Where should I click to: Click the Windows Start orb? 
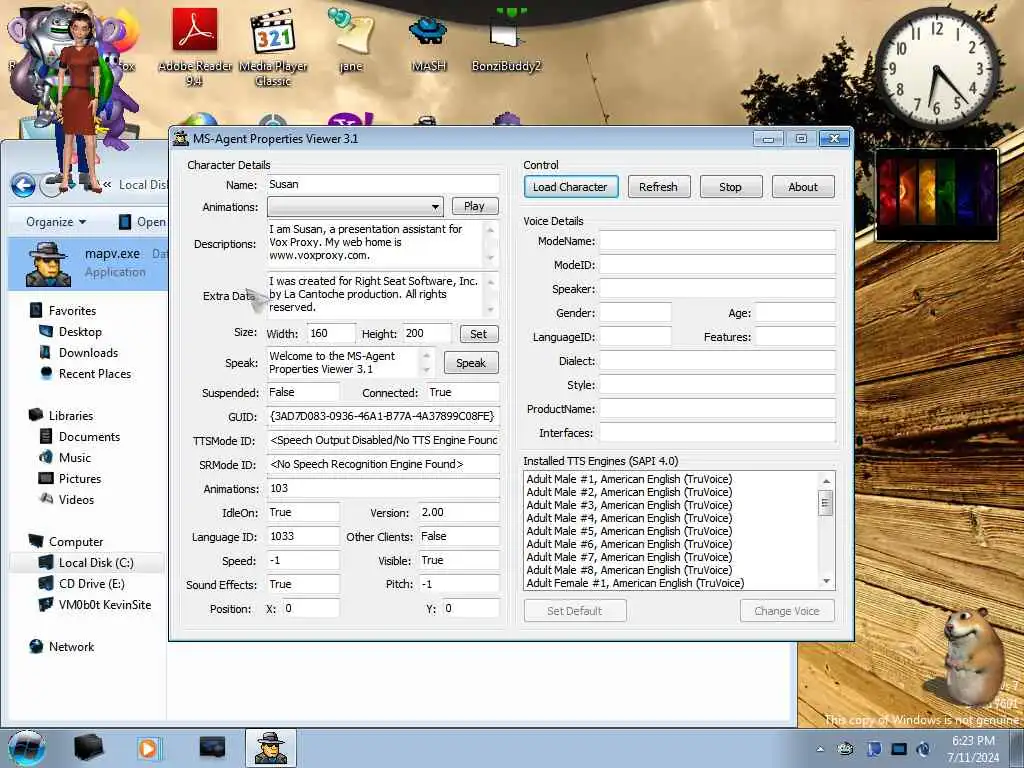(26, 748)
